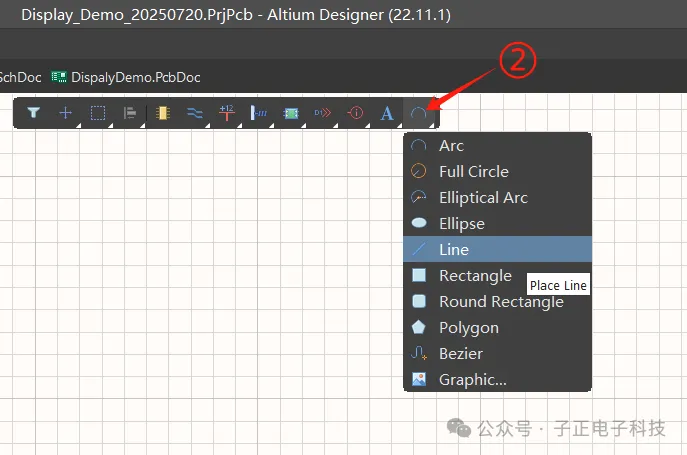Place a sheet symbol
This screenshot has height=455, width=687.
291,113
